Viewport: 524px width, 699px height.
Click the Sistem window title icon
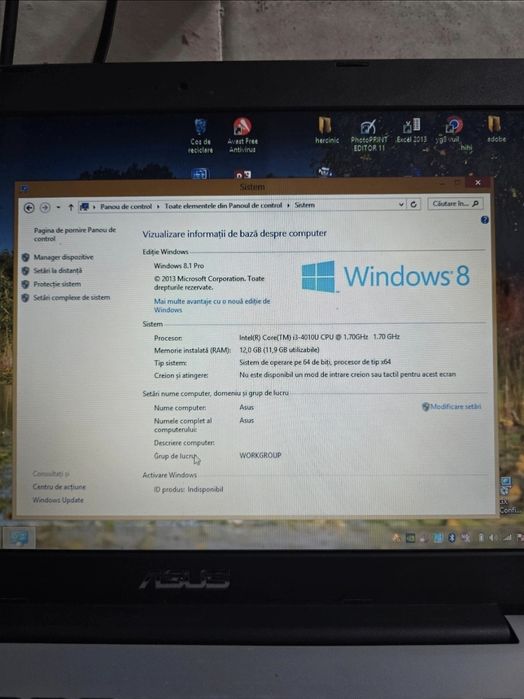pyautogui.click(x=25, y=189)
